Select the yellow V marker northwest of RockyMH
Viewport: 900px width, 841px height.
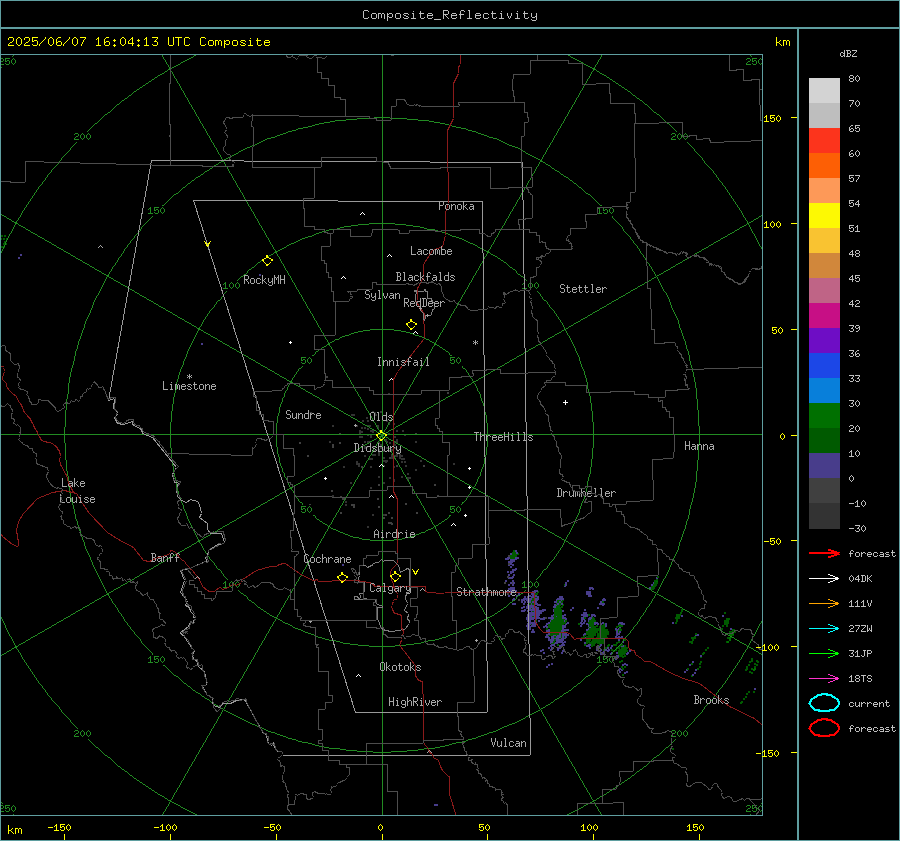[208, 244]
